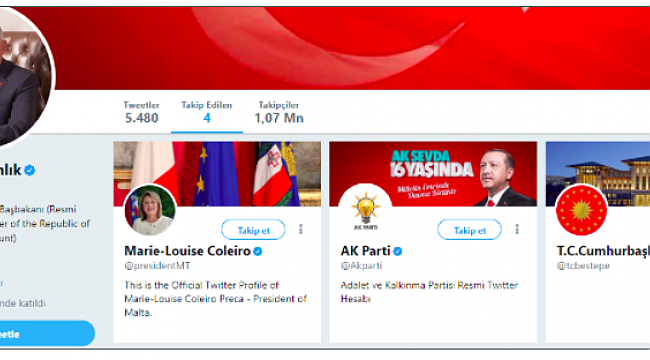Follow Marie-Louise Coleiro with Takip et

click(253, 230)
